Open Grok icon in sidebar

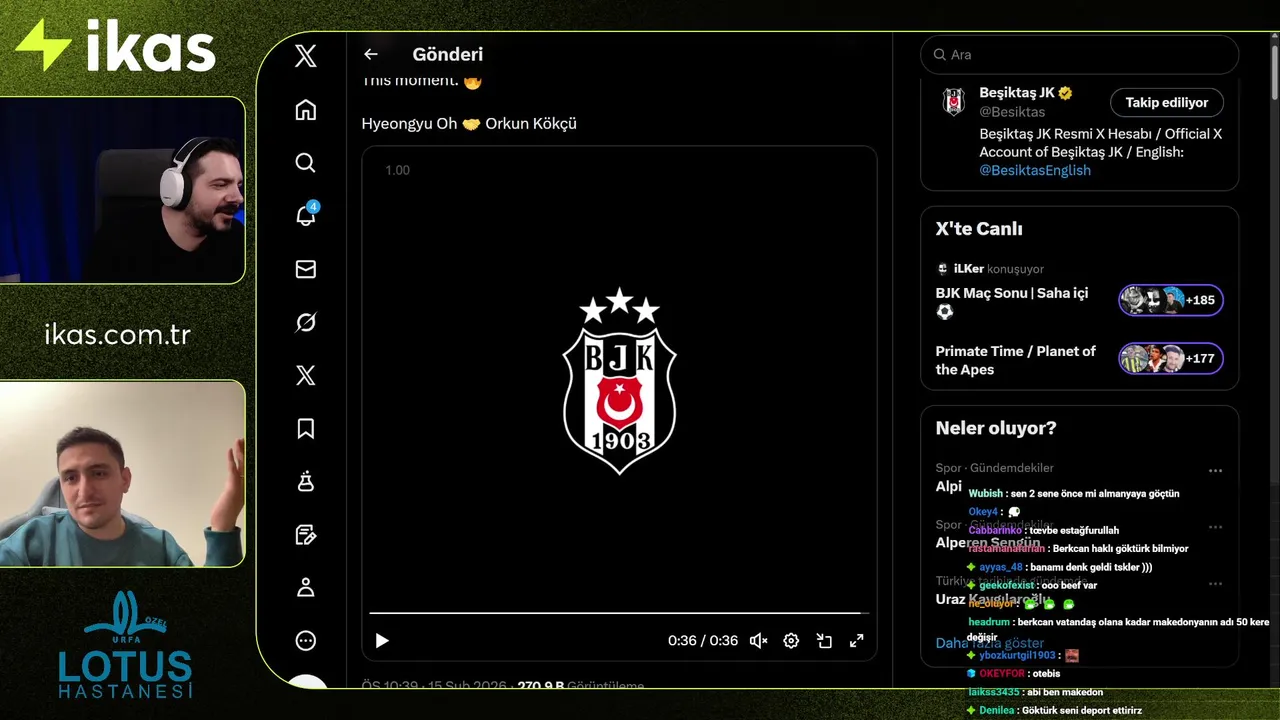coord(306,322)
